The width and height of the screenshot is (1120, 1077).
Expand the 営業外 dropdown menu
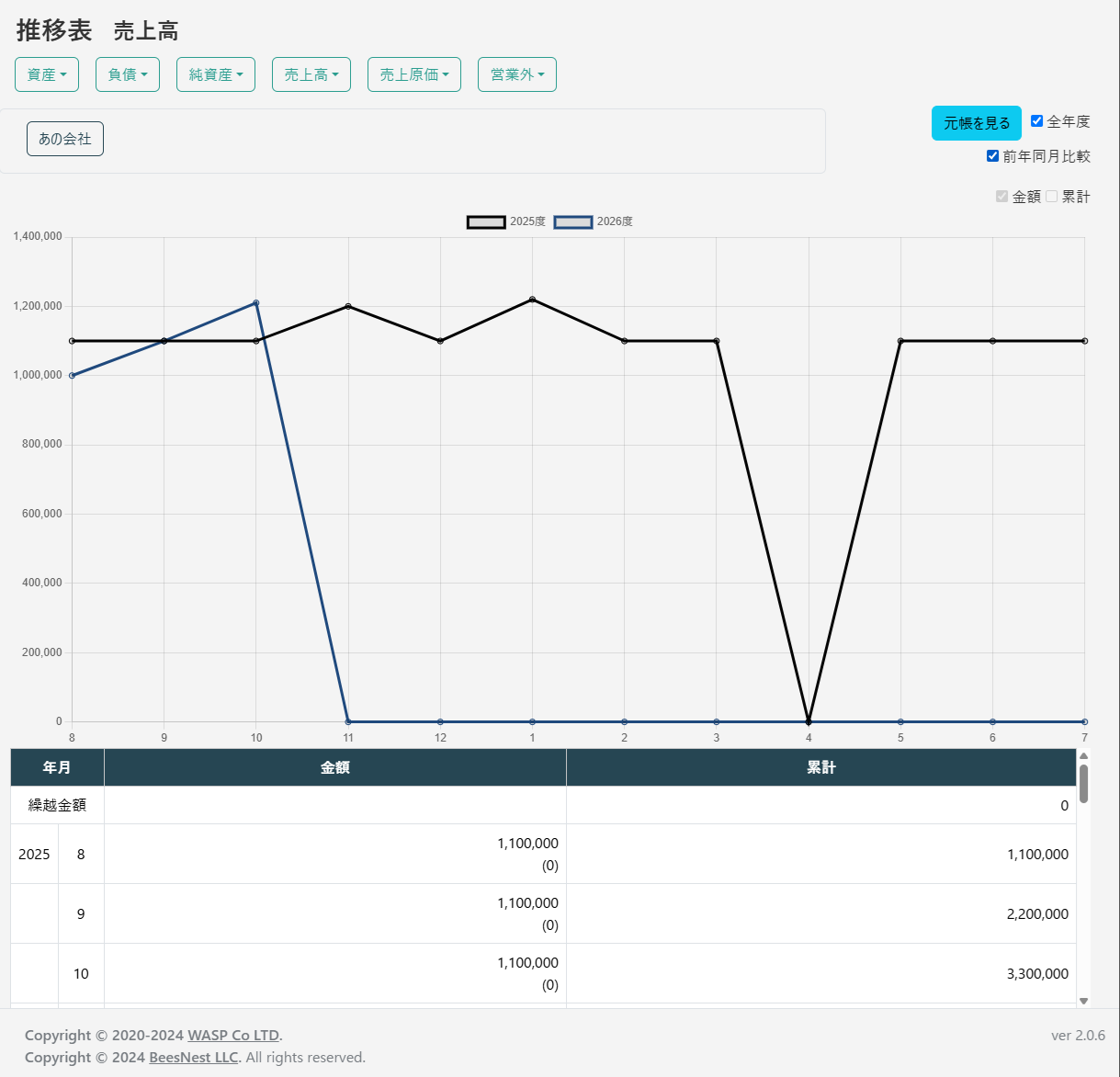(517, 74)
